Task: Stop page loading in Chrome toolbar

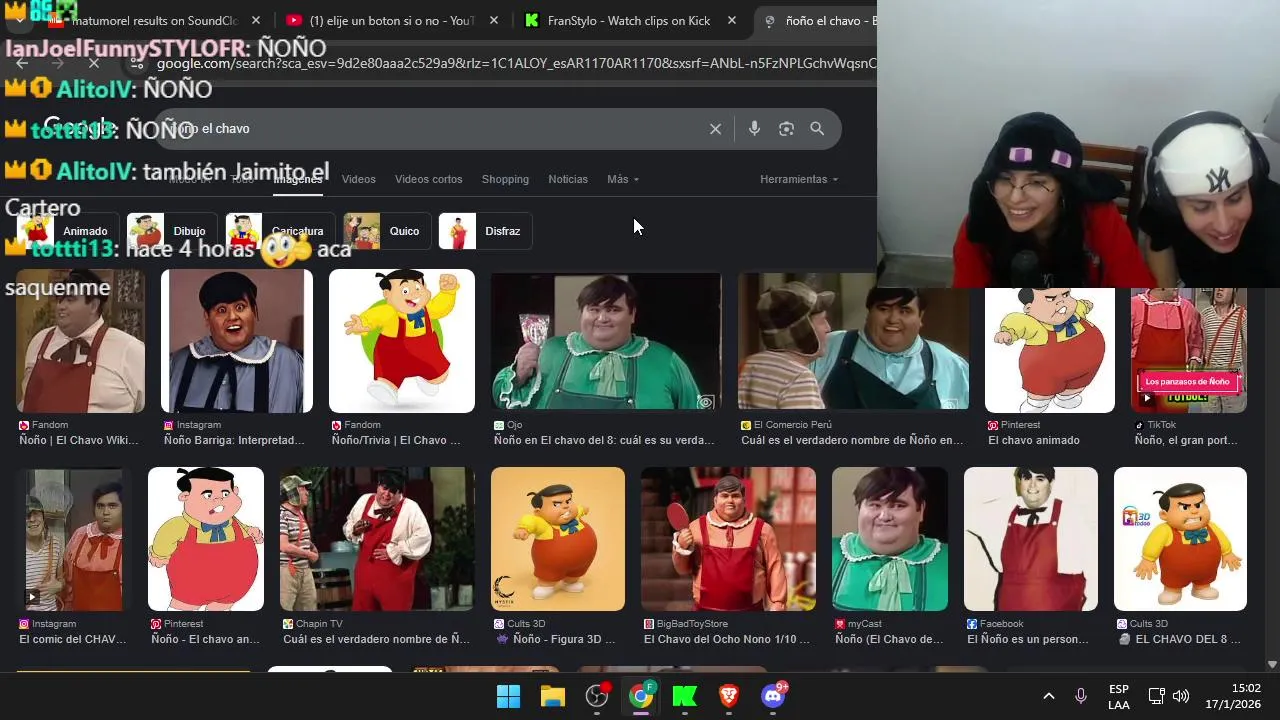Action: pyautogui.click(x=94, y=63)
